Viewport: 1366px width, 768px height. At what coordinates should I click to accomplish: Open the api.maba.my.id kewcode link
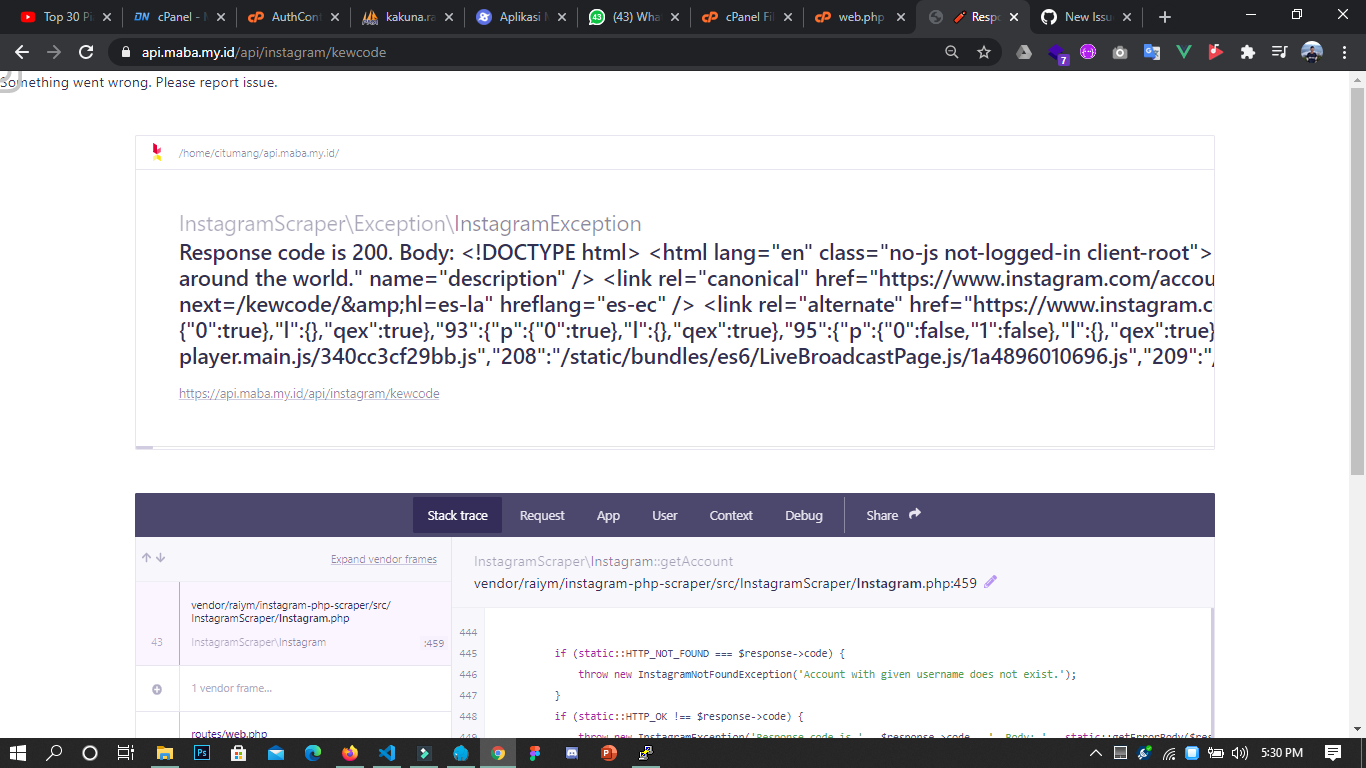pos(308,394)
